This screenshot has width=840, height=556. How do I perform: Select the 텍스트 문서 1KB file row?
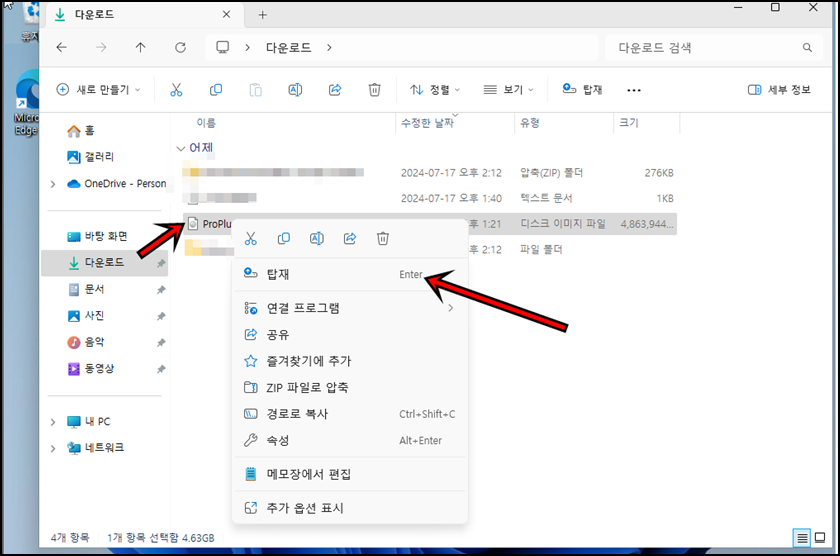(429, 198)
